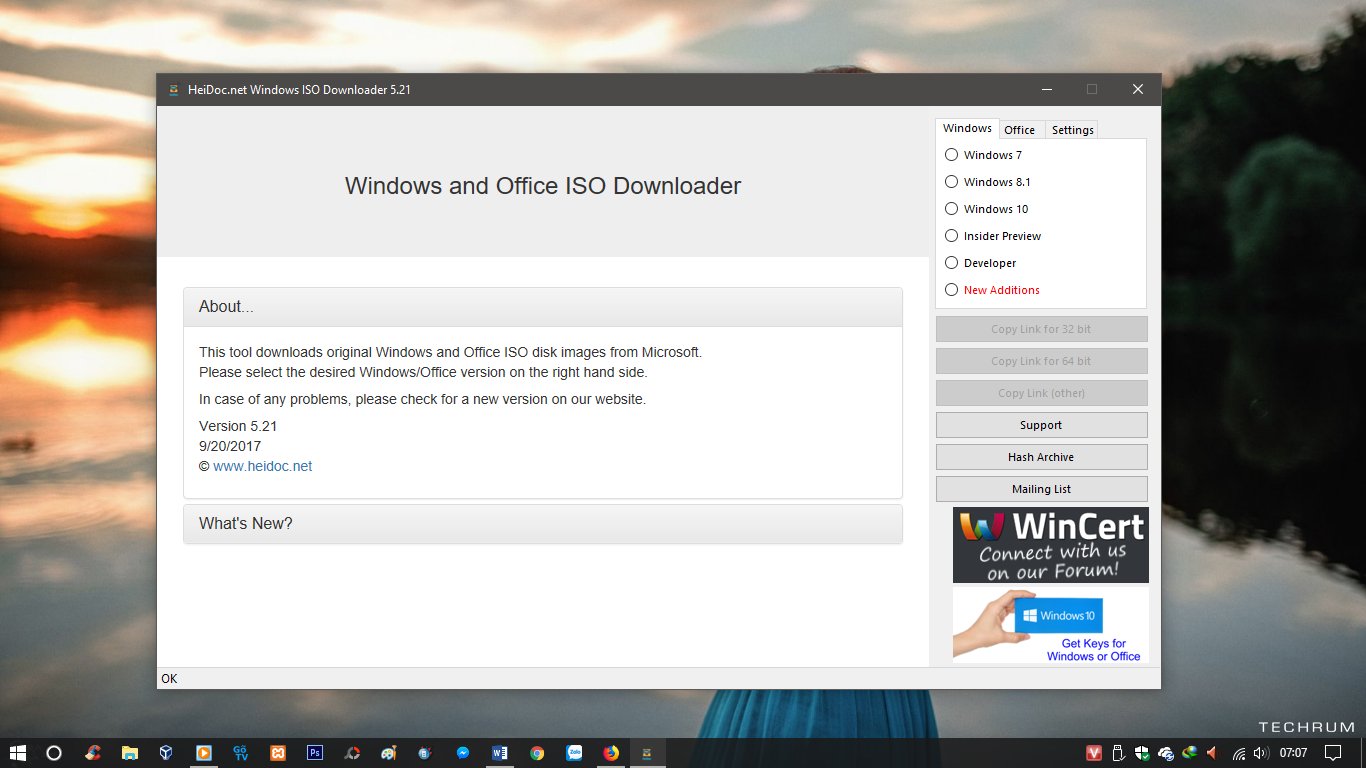Close the ISO Downloader window

(1138, 89)
